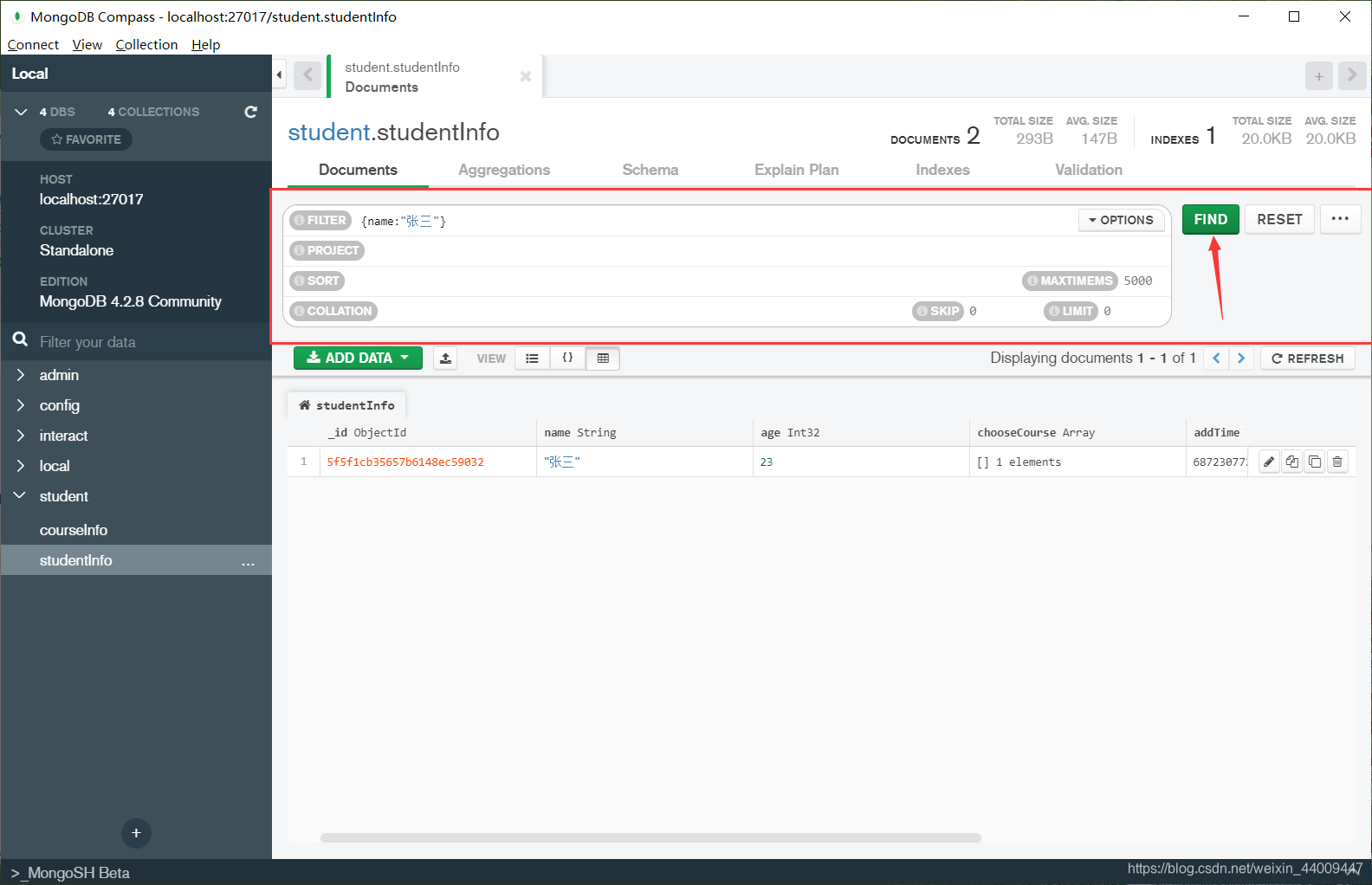This screenshot has width=1372, height=885.
Task: Switch to table view
Action: 603,358
